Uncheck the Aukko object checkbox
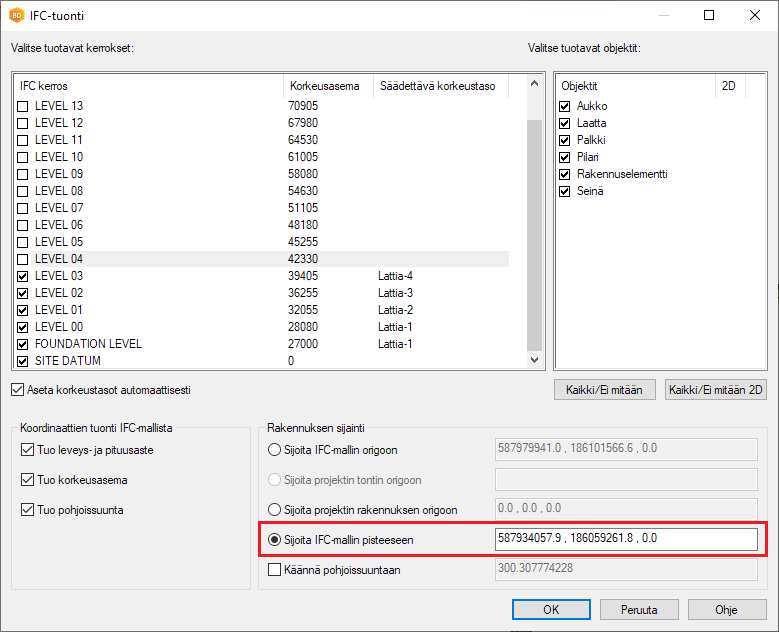779x632 pixels. click(x=565, y=106)
